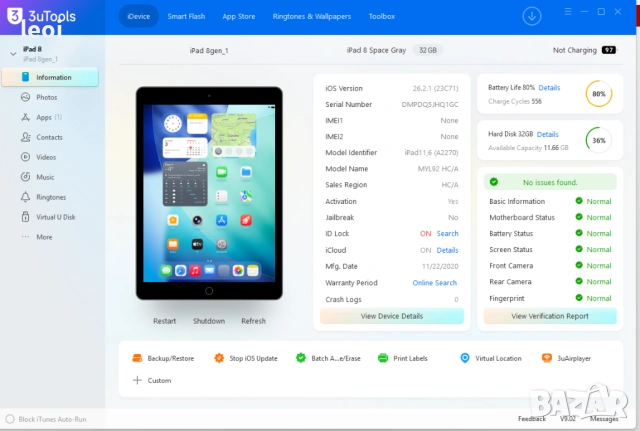Click the iPad screen preview image

coord(209,193)
